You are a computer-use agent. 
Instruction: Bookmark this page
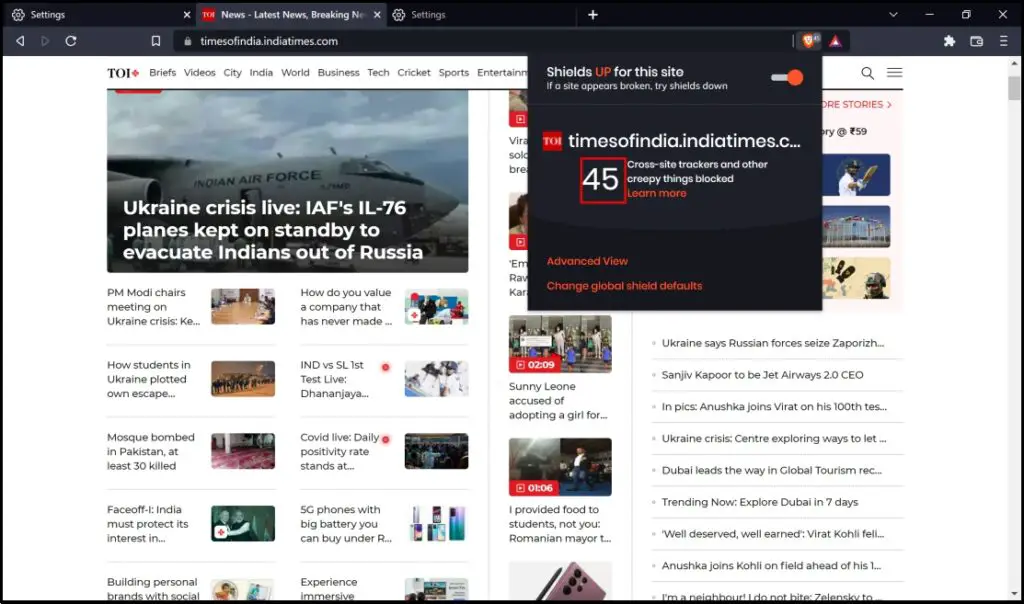[155, 41]
